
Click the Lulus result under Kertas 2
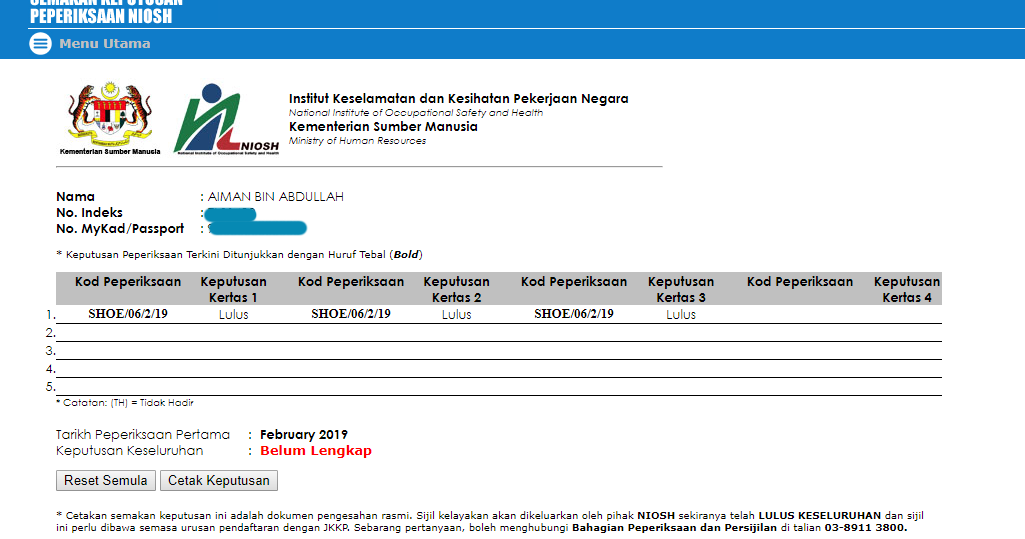(456, 315)
